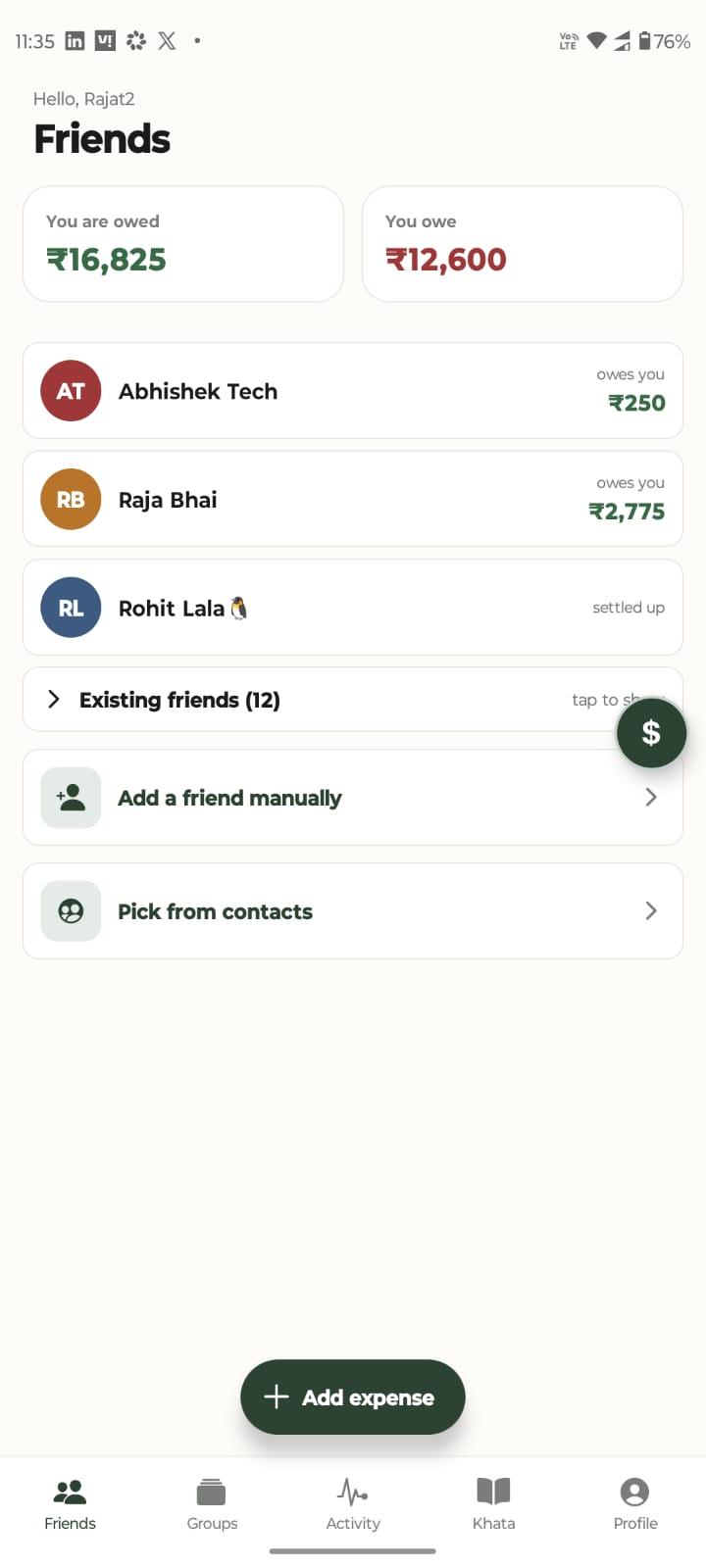Open the Profile avatar icon

point(634,1492)
